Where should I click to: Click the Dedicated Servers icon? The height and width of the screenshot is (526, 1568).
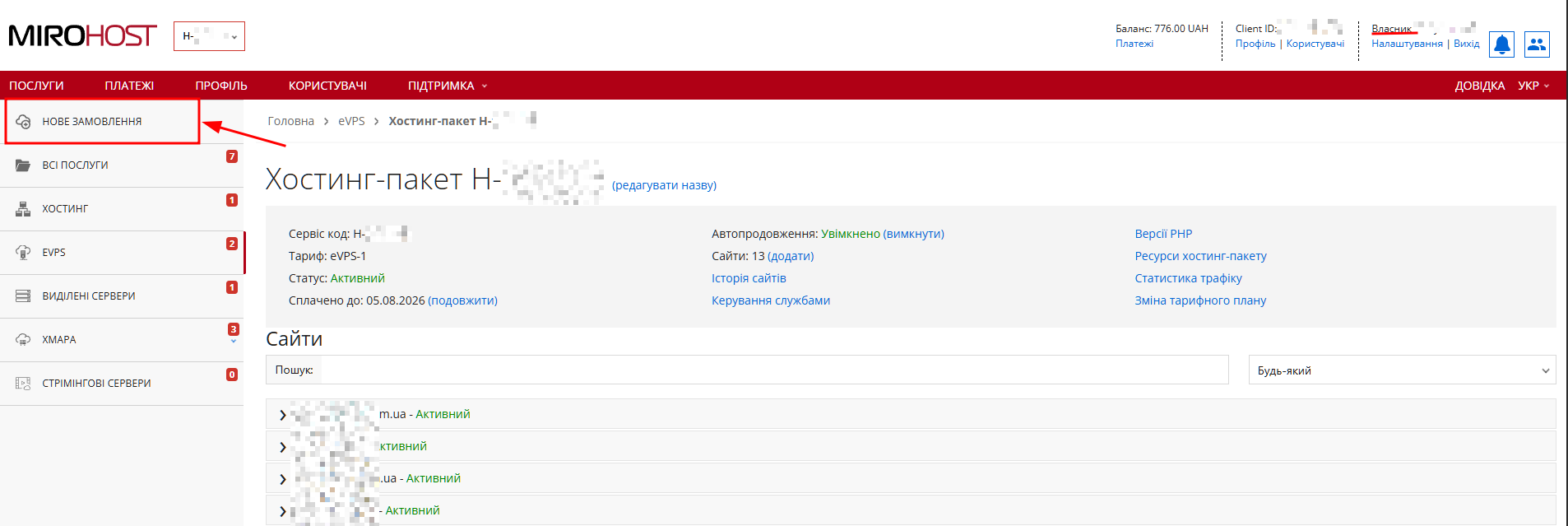coord(23,296)
